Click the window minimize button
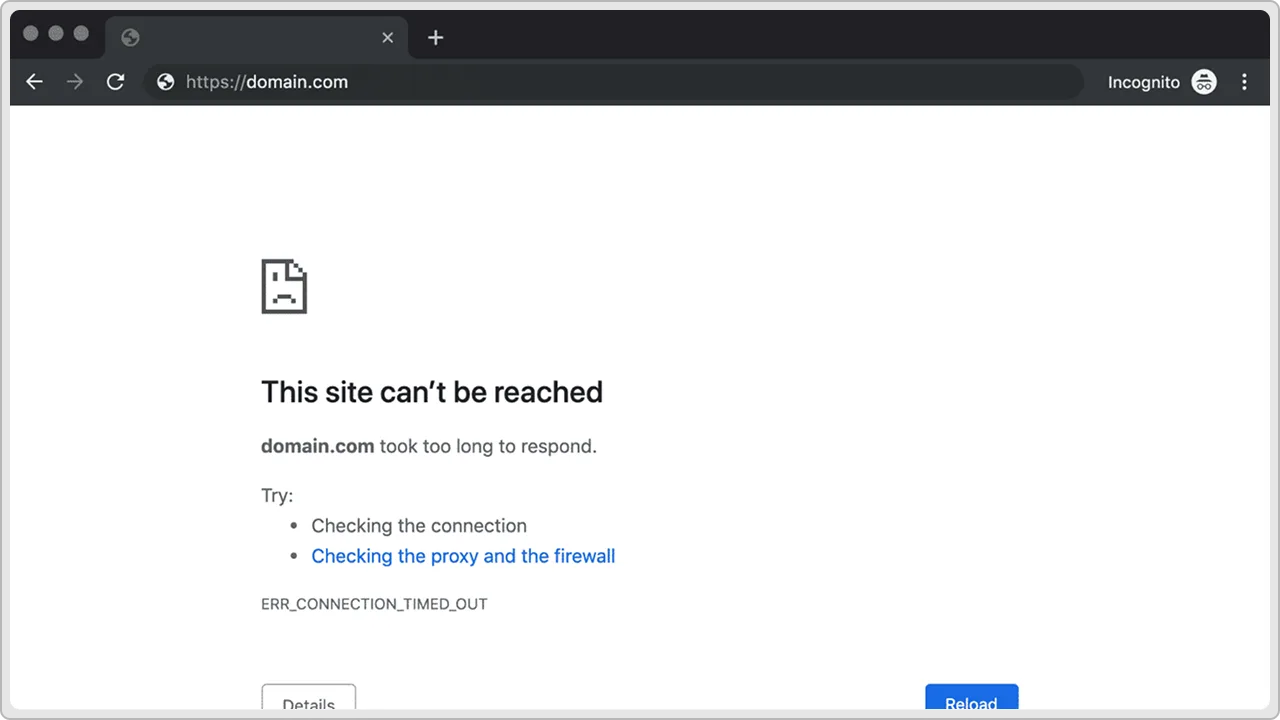The width and height of the screenshot is (1280, 720). [x=56, y=34]
